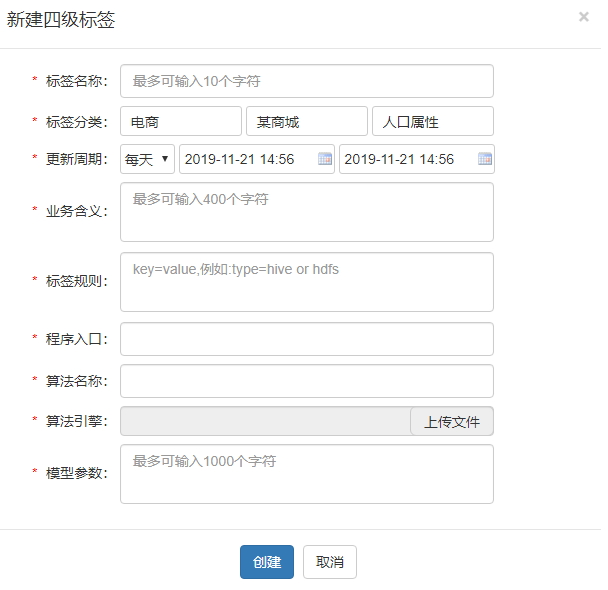Click the 算法引擎 label text
The image size is (608, 590).
click(x=76, y=421)
